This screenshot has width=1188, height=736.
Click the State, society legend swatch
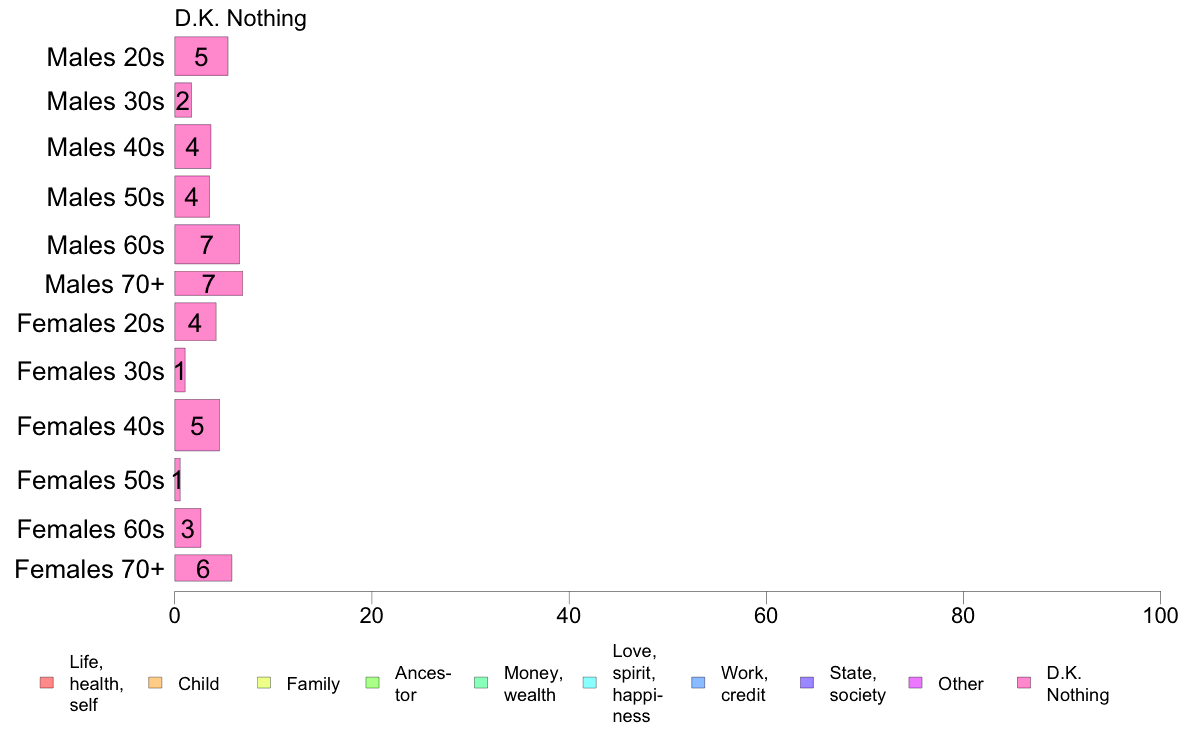(x=807, y=683)
